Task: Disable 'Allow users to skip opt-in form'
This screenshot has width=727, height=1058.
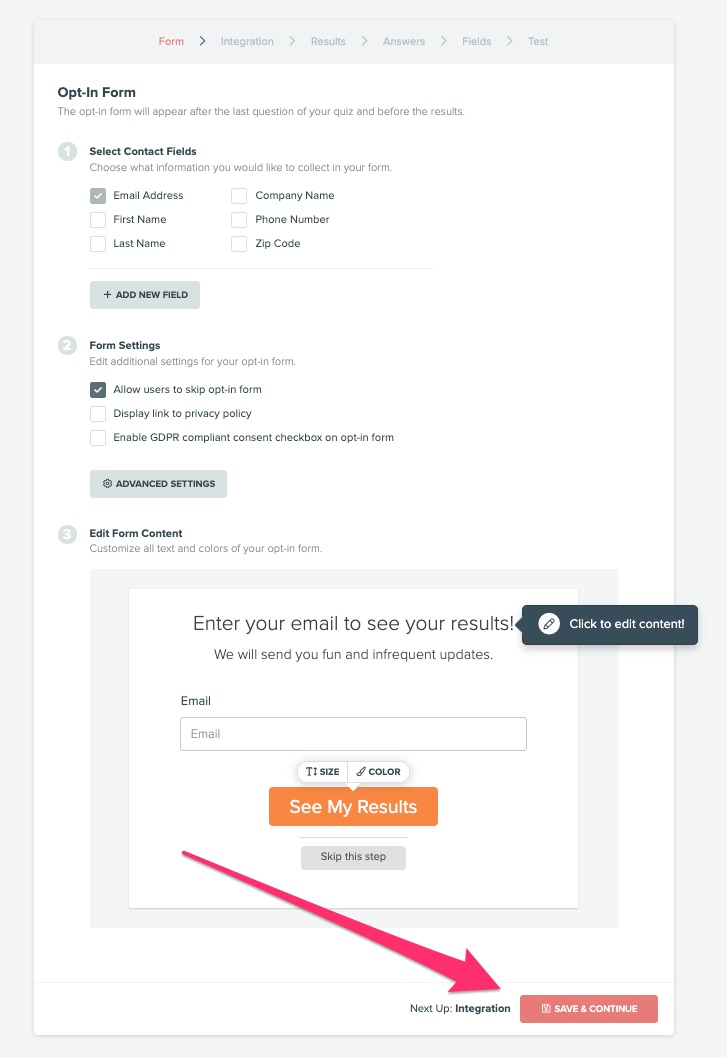Action: click(97, 389)
